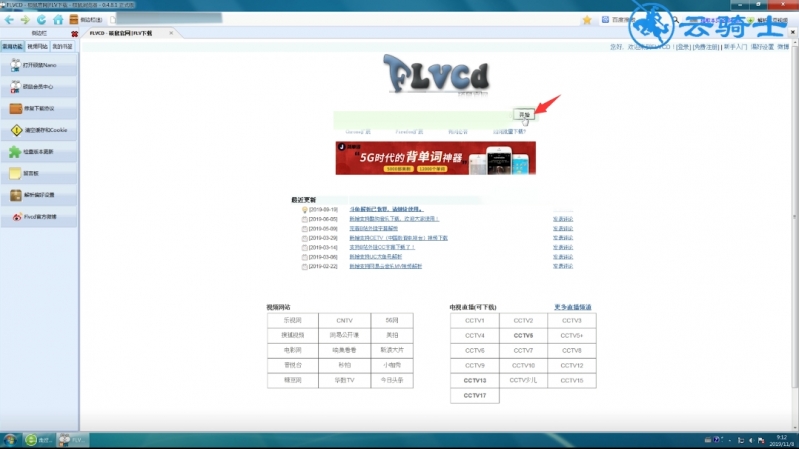
Task: Open the 2019-03-29 CCTV update link
Action: 398,238
